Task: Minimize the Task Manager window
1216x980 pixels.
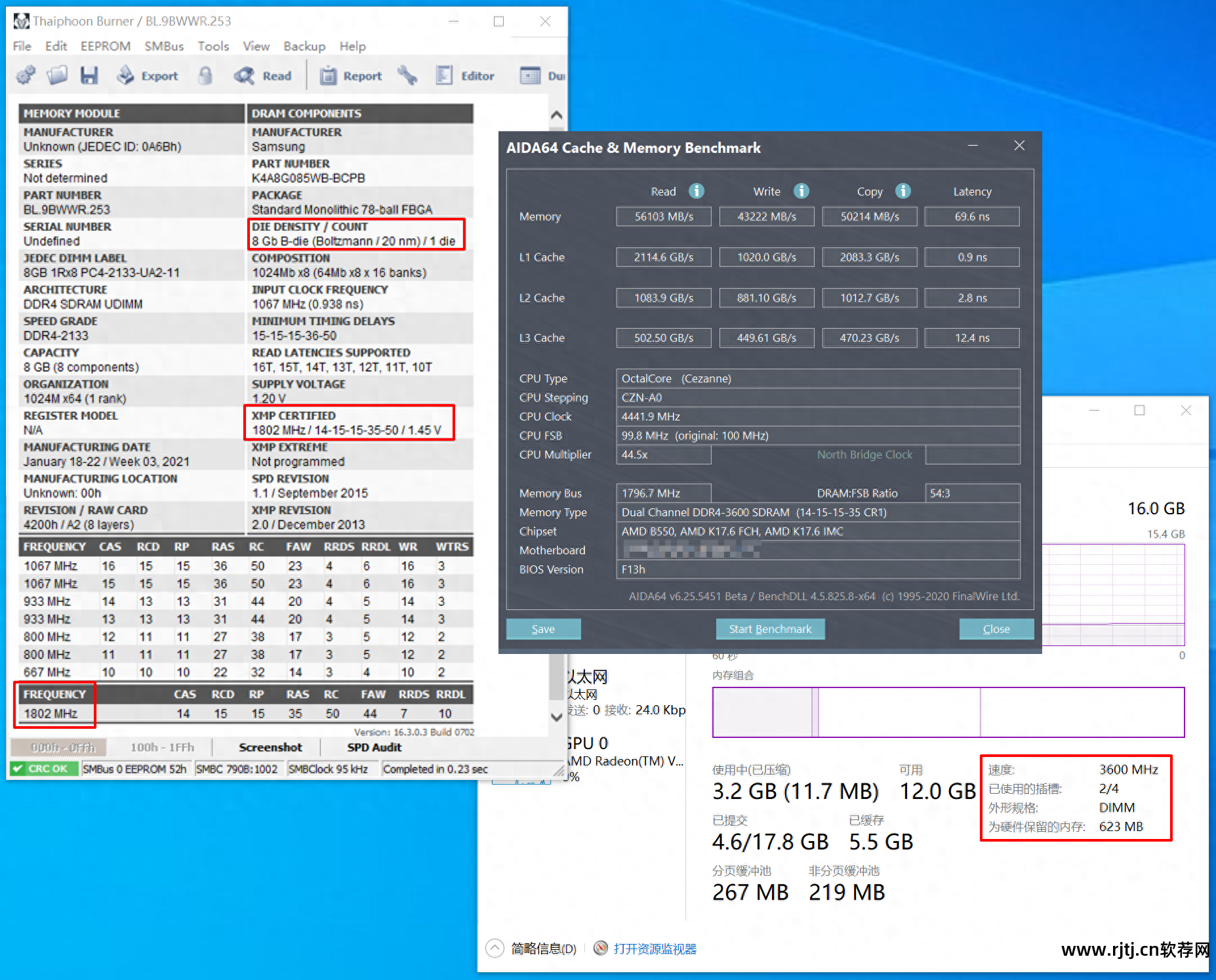Action: click(1094, 411)
